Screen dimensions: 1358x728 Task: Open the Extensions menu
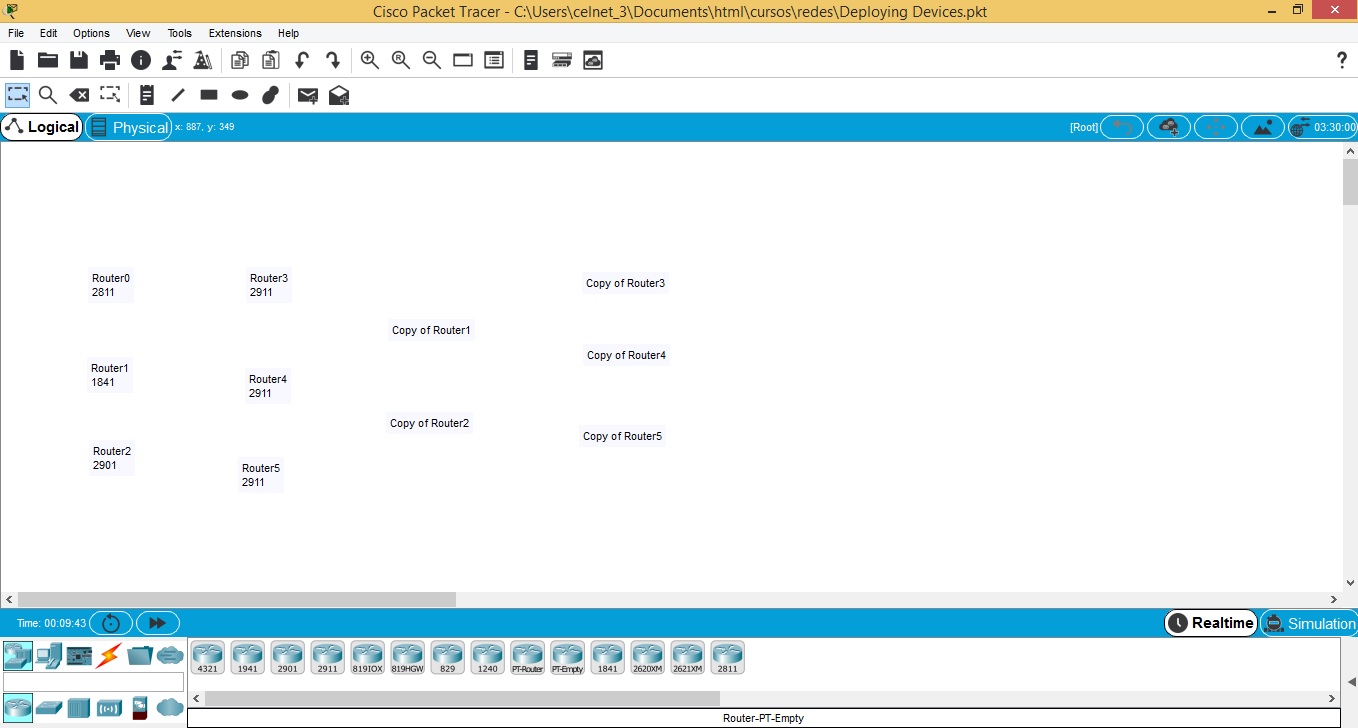coord(235,33)
